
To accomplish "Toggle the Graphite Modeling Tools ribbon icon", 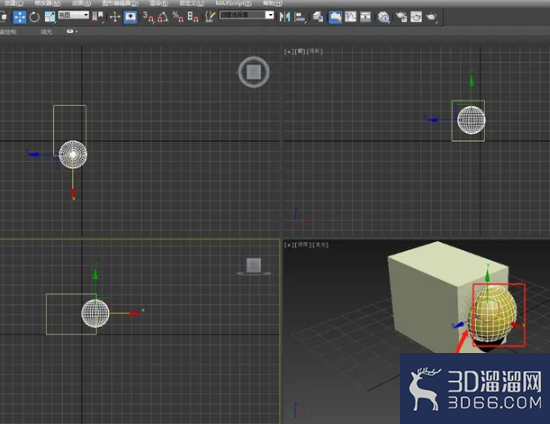I will pos(335,17).
